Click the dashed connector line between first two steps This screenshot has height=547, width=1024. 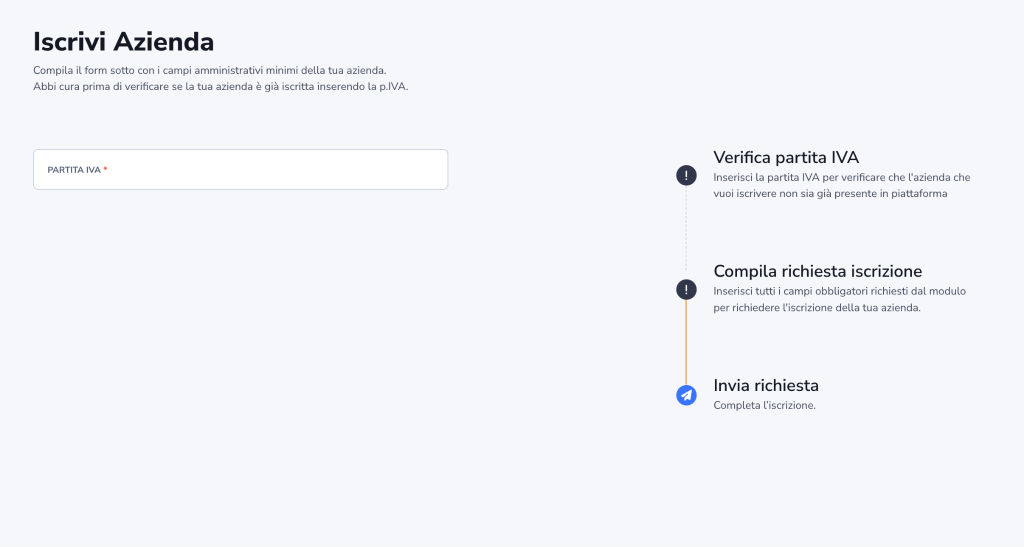(x=686, y=232)
